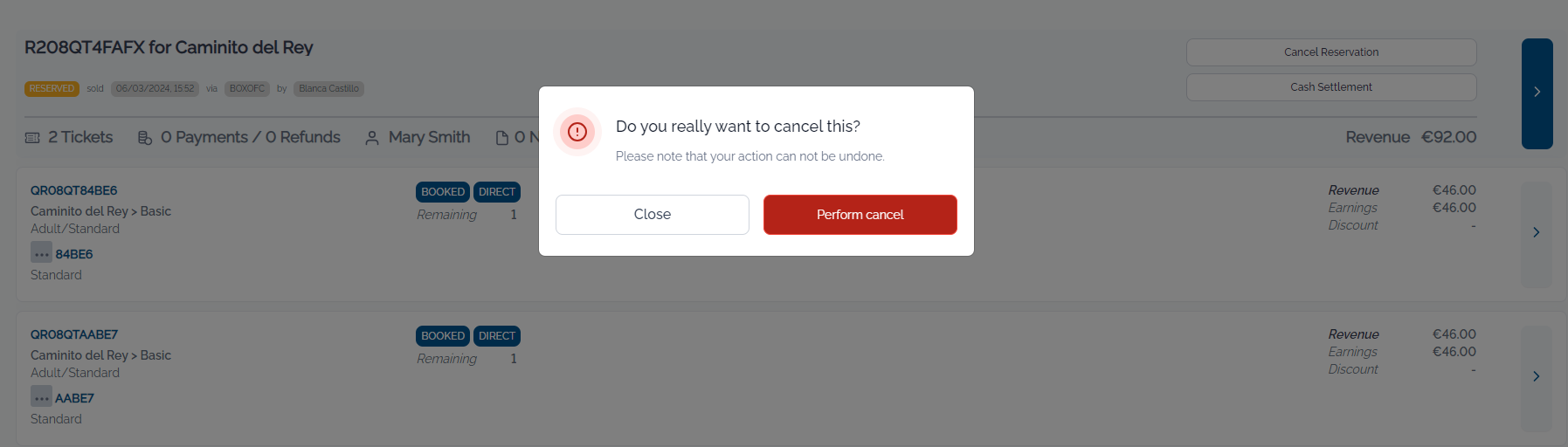Image resolution: width=1568 pixels, height=447 pixels.
Task: Open the Mary Smith customer tab
Action: coord(418,137)
